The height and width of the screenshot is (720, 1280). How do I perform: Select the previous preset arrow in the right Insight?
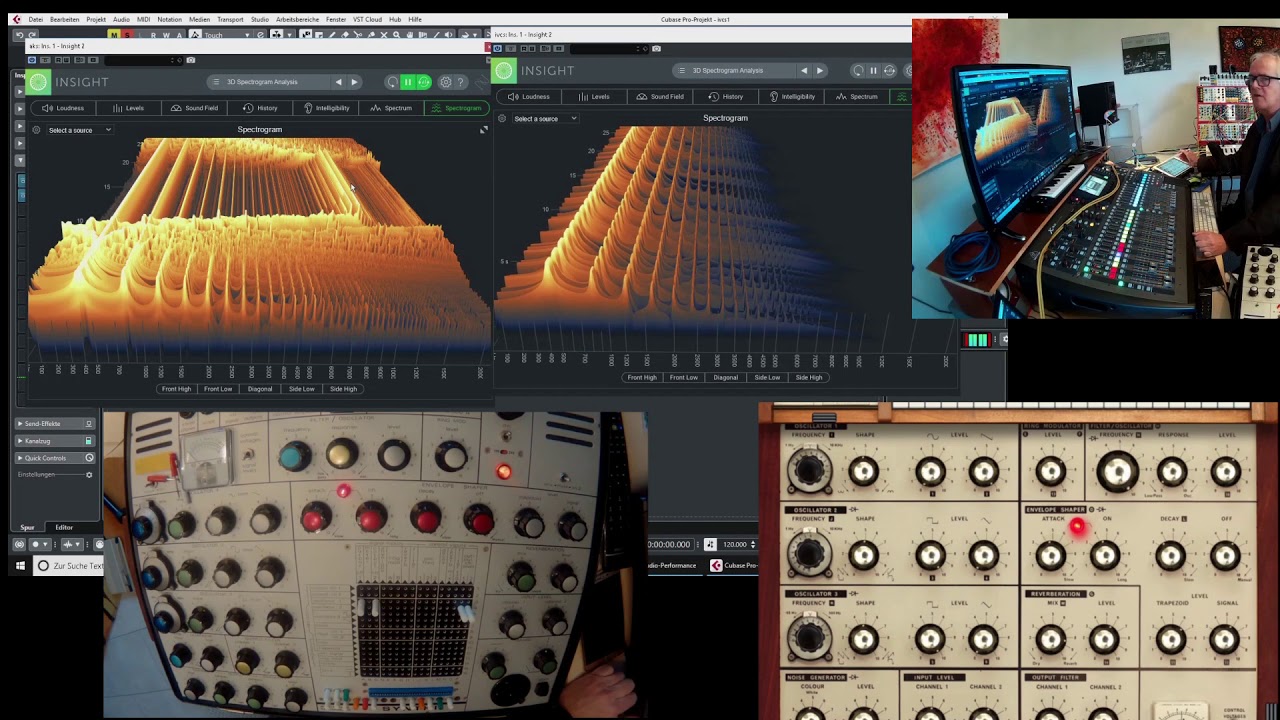click(x=804, y=70)
